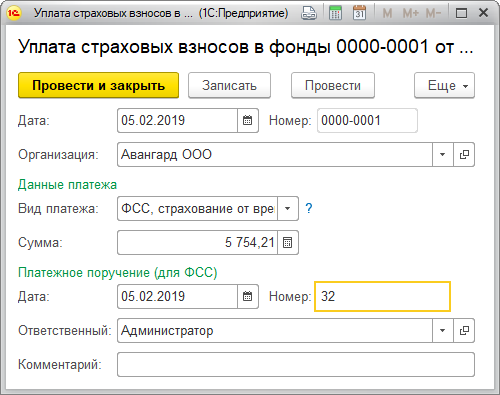
Task: Open Администратор user card
Action: [464, 331]
